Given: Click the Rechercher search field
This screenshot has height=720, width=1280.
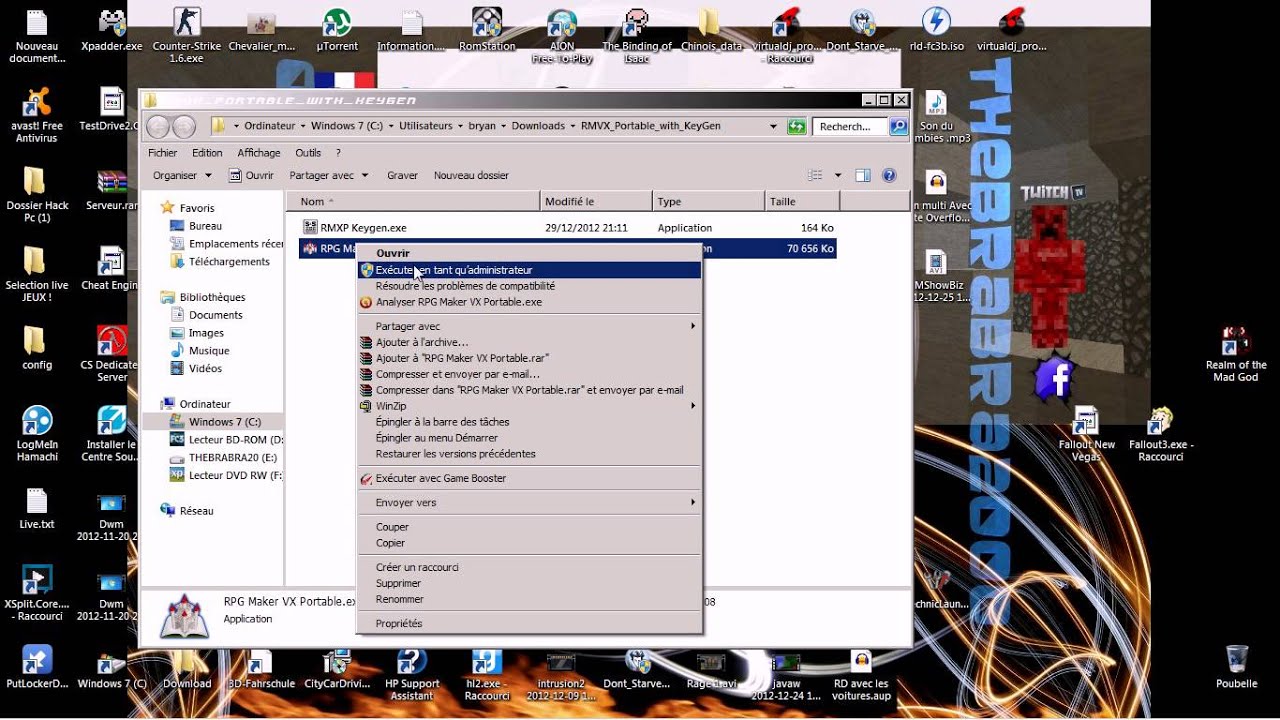Looking at the screenshot, I should click(x=848, y=127).
